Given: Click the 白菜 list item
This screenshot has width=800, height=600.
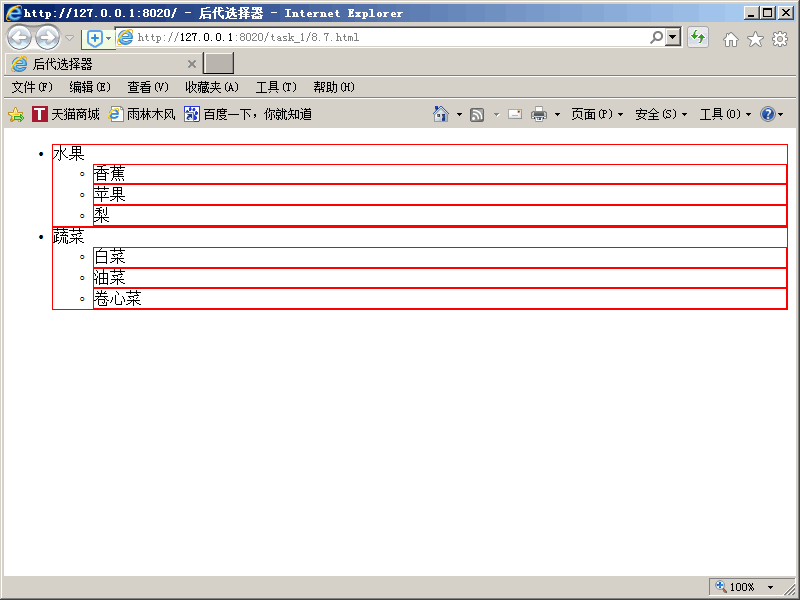Looking at the screenshot, I should click(440, 257).
